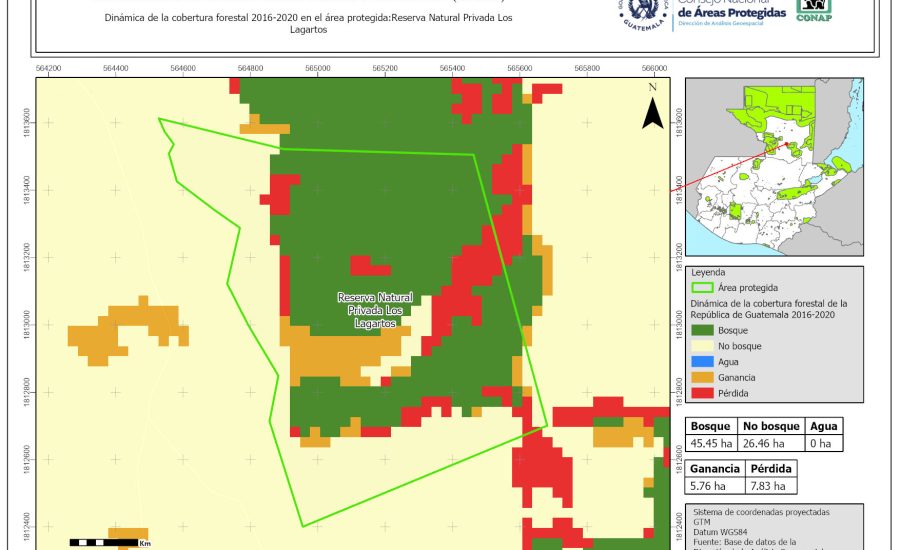The width and height of the screenshot is (900, 550).
Task: Click the scale bar in kilometers
Action: pyautogui.click(x=109, y=542)
